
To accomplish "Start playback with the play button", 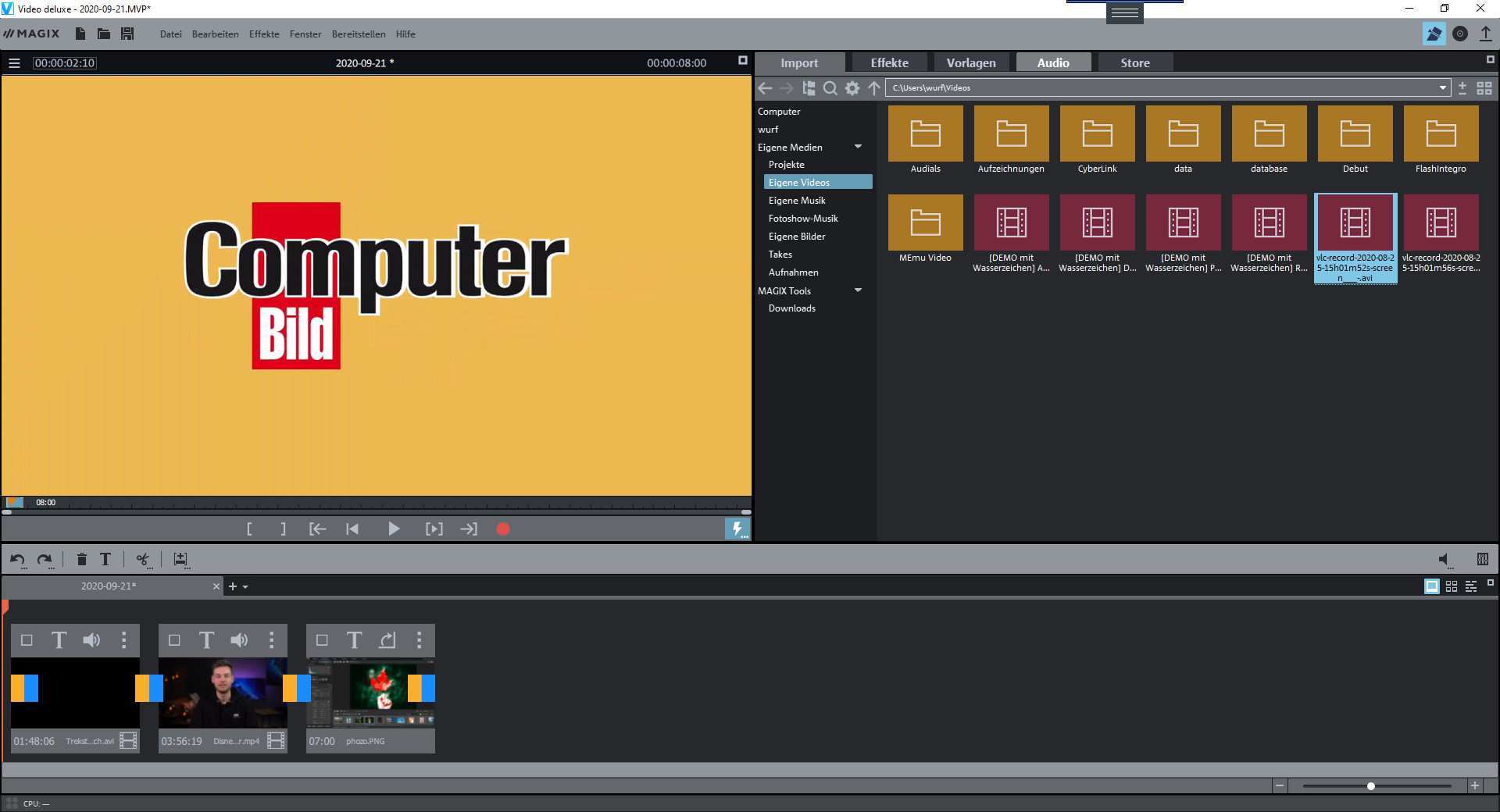I will tap(394, 529).
